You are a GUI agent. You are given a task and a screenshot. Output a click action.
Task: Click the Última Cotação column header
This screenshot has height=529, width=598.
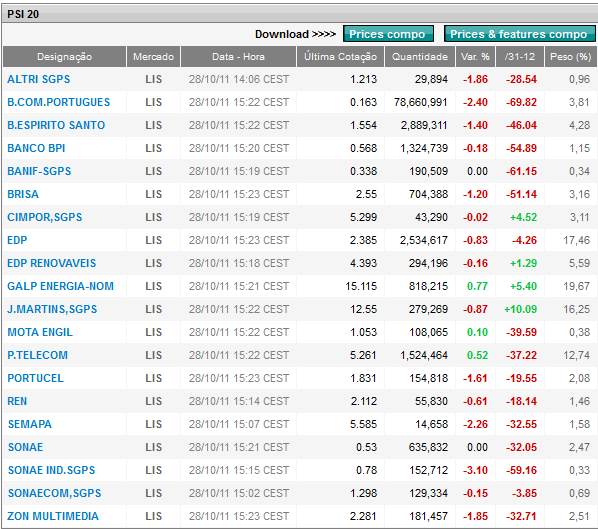(x=341, y=57)
